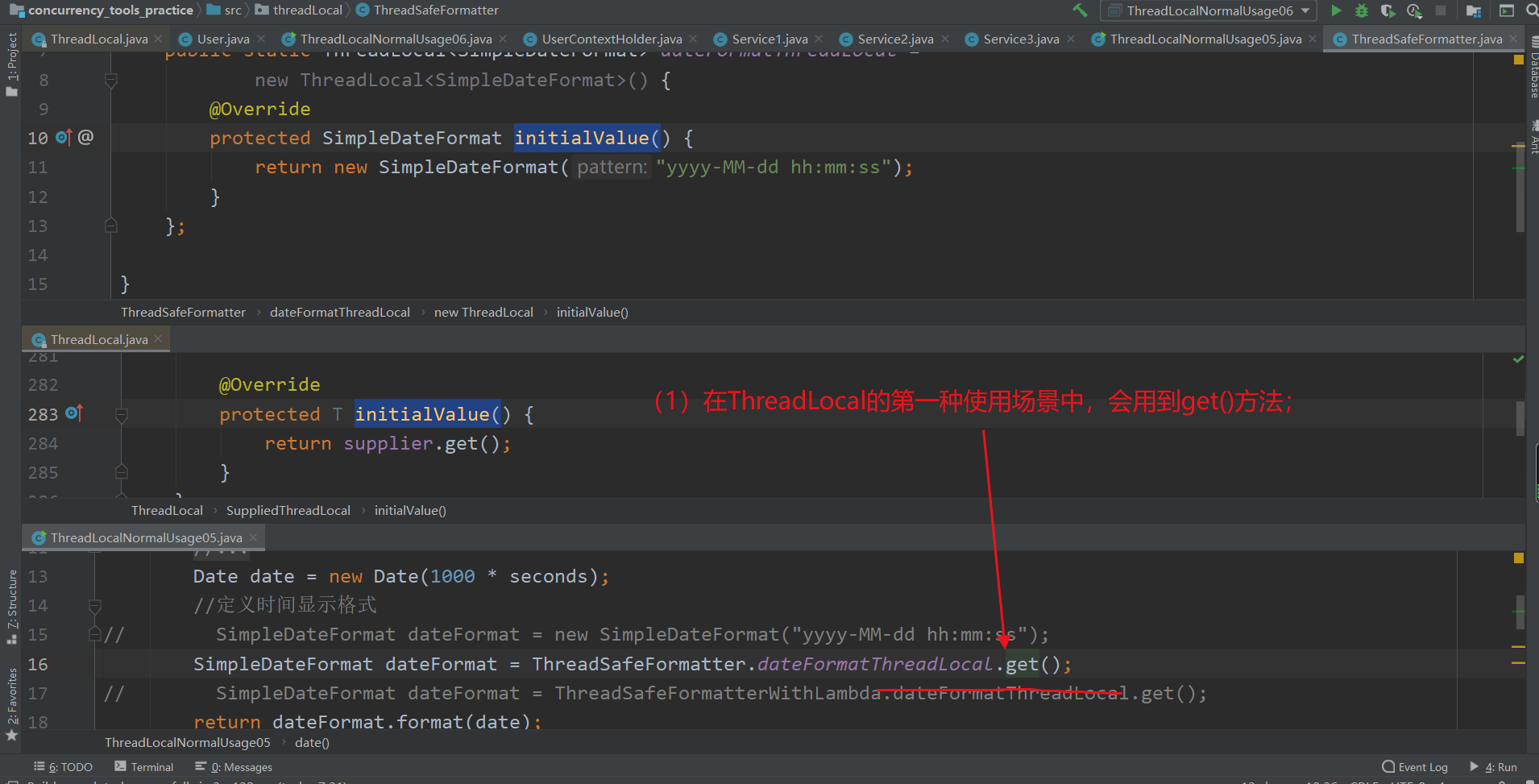Click dateFormatThreadLocal in the breadcrumb bar
This screenshot has width=1539, height=784.
tap(340, 312)
